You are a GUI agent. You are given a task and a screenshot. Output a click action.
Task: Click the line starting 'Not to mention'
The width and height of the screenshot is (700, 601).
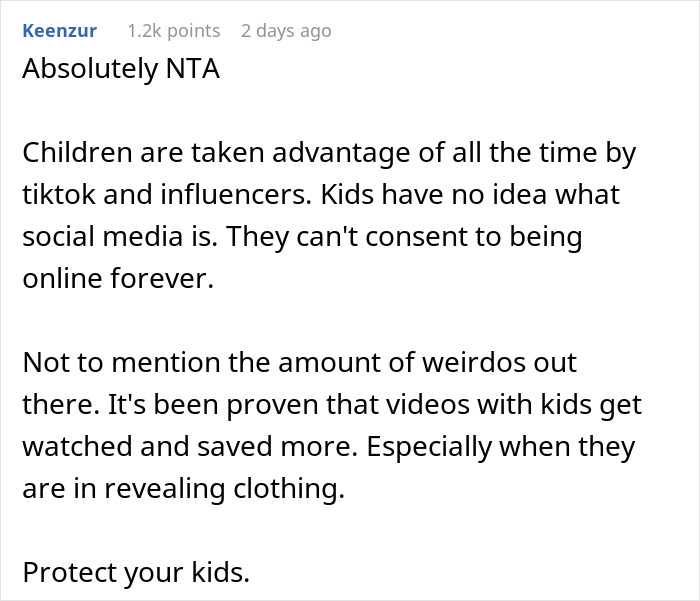tap(300, 362)
